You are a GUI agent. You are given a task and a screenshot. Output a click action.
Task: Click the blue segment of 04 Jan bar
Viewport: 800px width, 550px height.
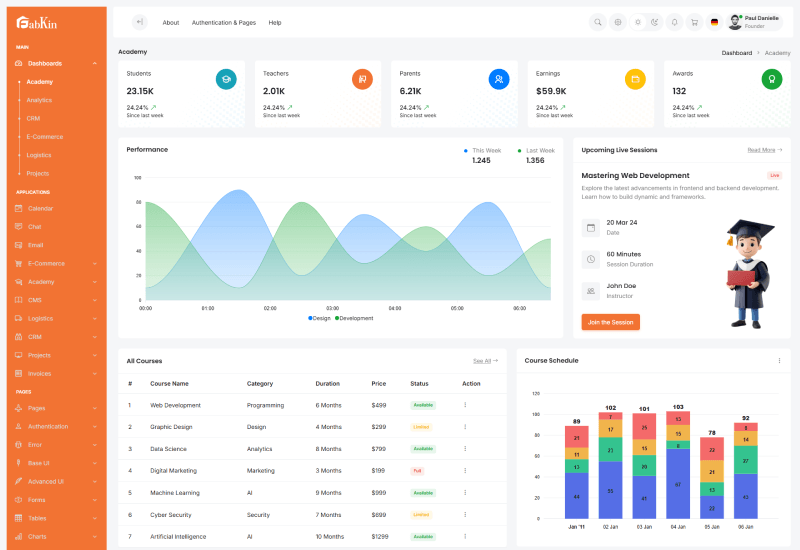678,483
